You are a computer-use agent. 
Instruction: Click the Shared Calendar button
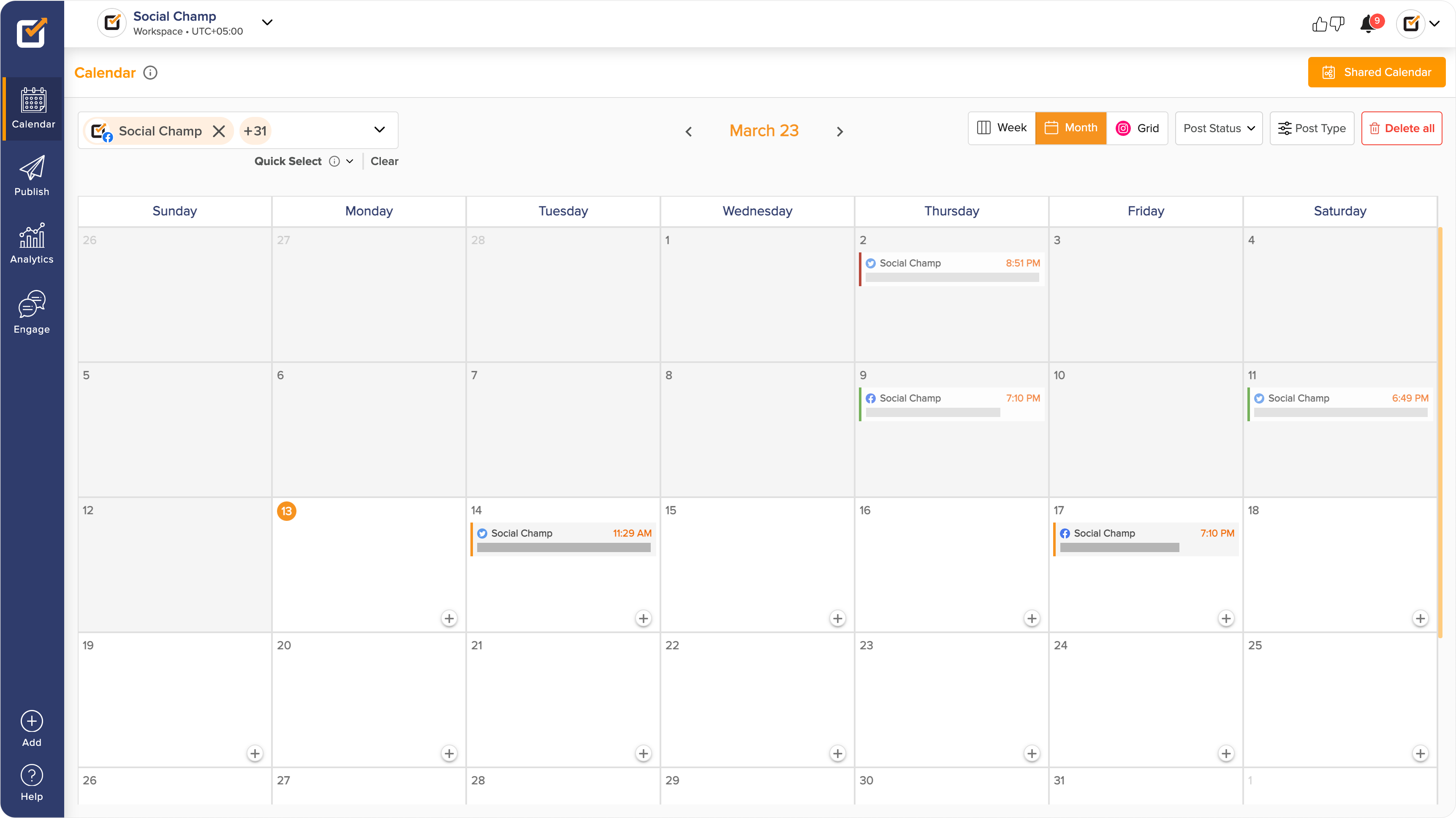tap(1377, 72)
